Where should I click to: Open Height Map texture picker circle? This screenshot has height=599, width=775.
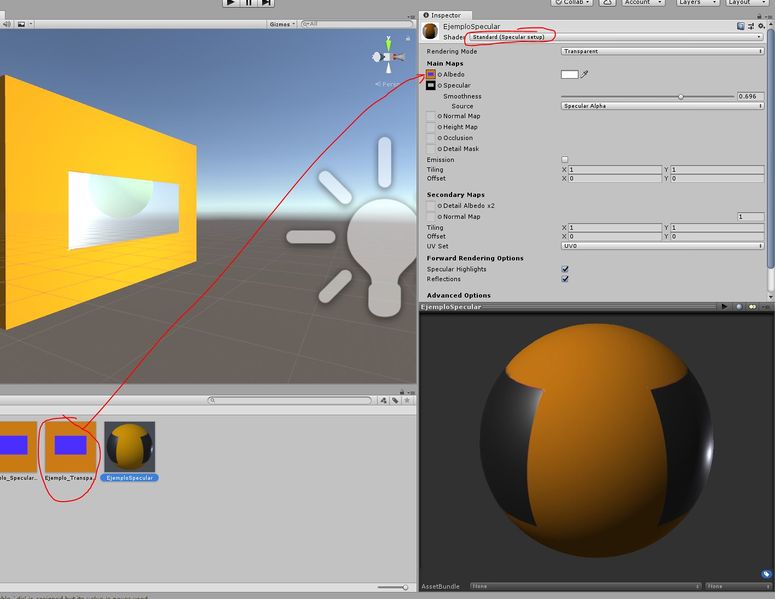point(439,127)
